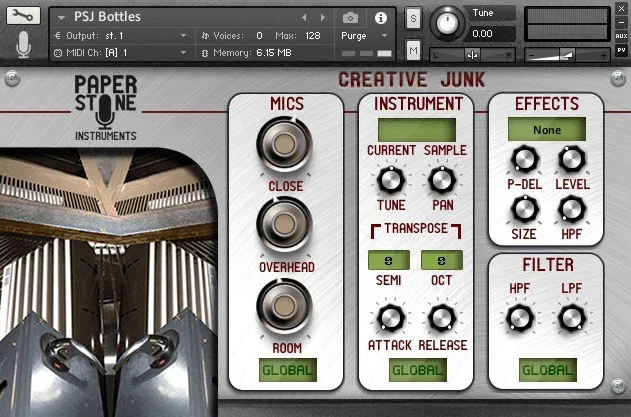Click the effects SIZE knob
The width and height of the screenshot is (631, 417).
(x=525, y=209)
